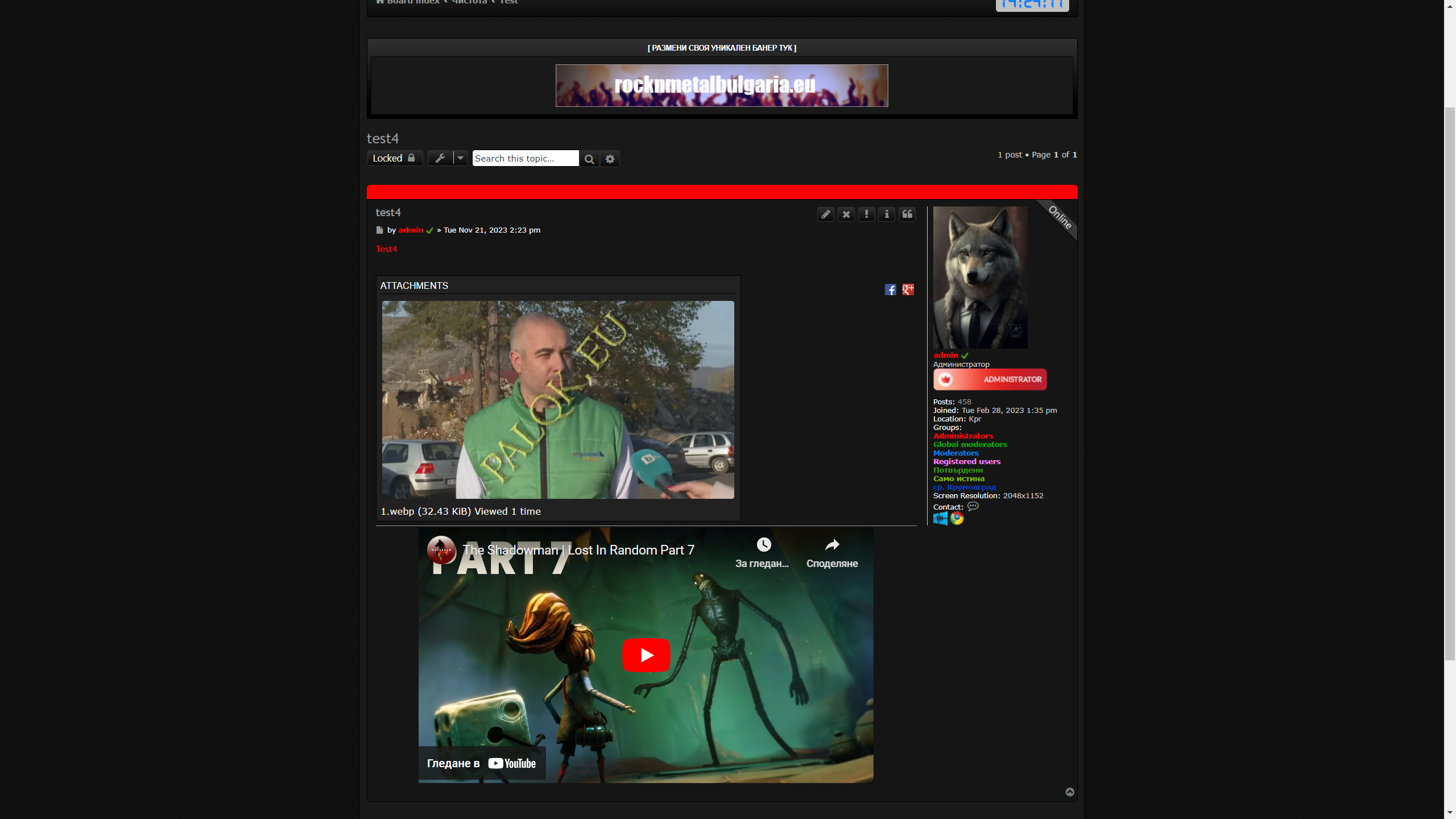Open the гр. Крумовград group link
Image resolution: width=1456 pixels, height=819 pixels.
click(x=965, y=487)
